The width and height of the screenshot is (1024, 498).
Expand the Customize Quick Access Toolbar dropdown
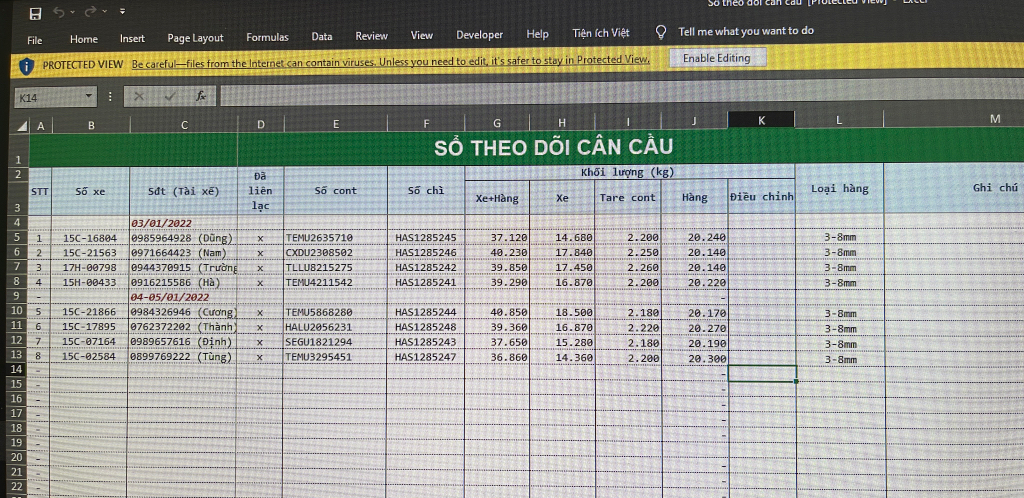tap(122, 13)
